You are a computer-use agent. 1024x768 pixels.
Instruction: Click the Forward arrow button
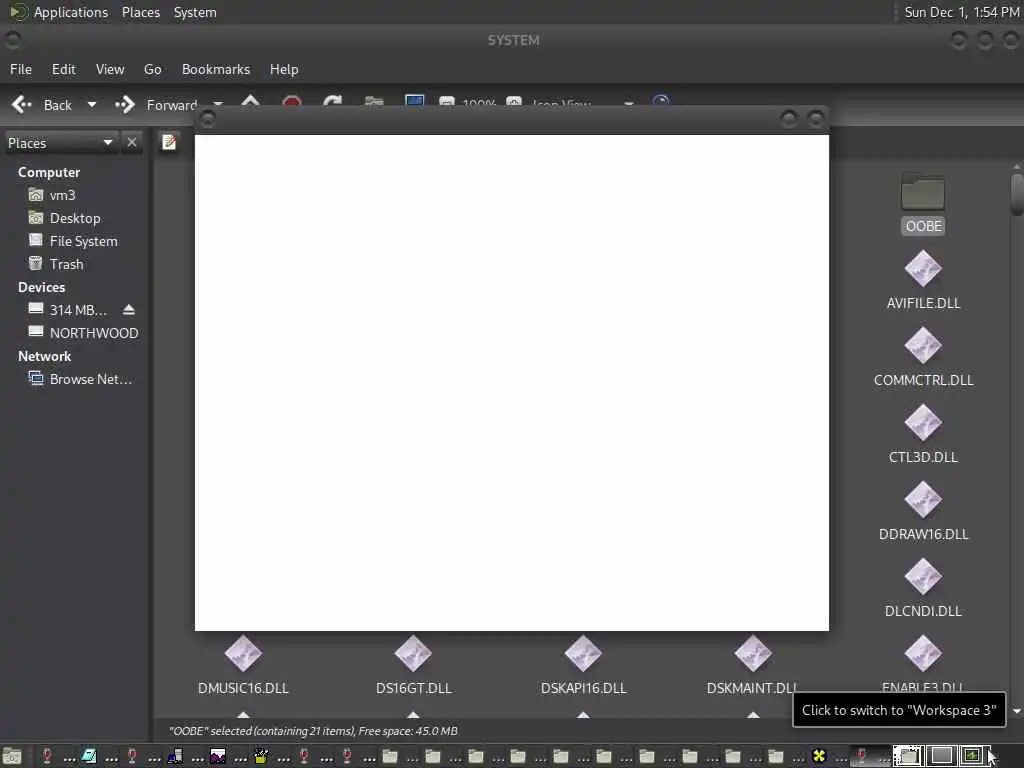pos(155,104)
